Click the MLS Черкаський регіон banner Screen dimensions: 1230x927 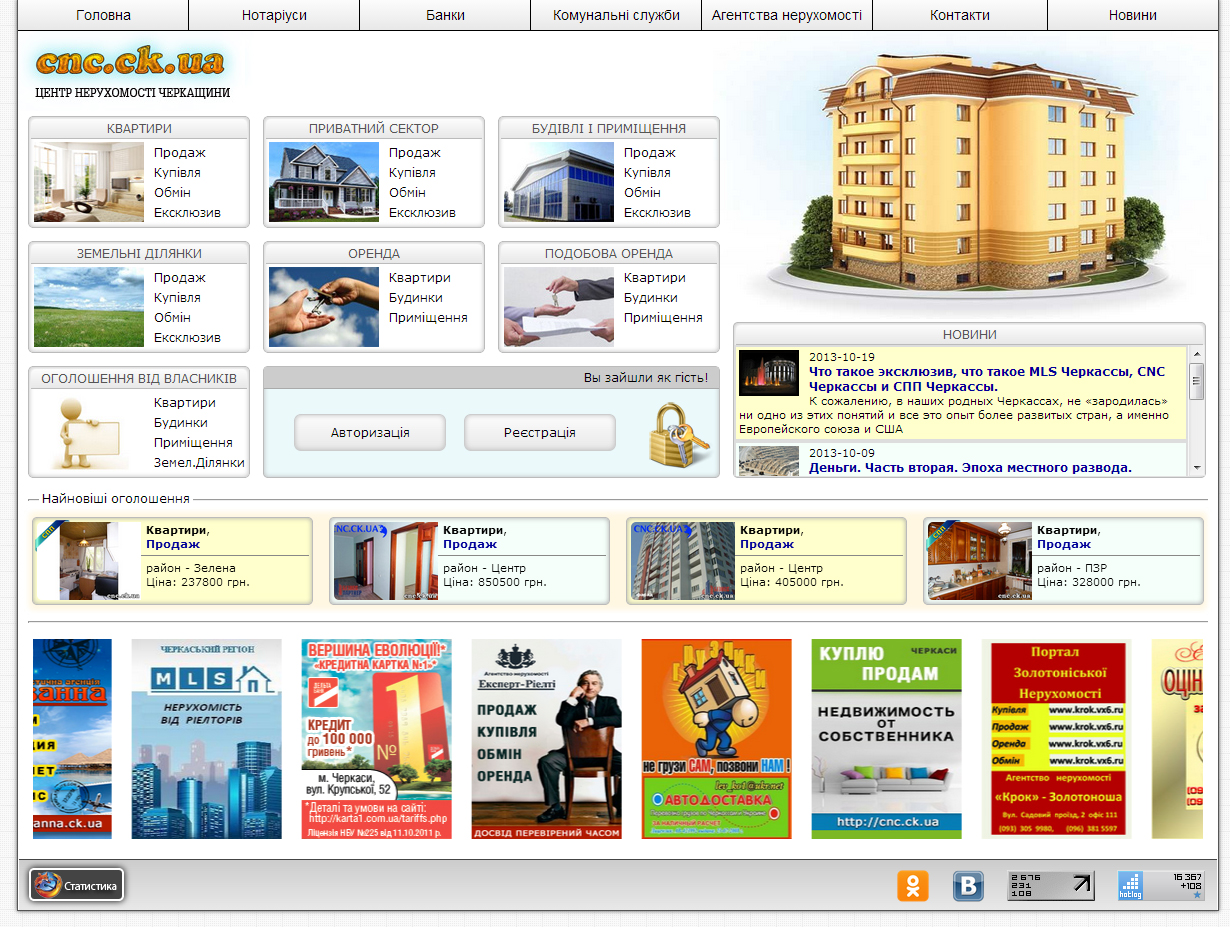click(x=207, y=739)
